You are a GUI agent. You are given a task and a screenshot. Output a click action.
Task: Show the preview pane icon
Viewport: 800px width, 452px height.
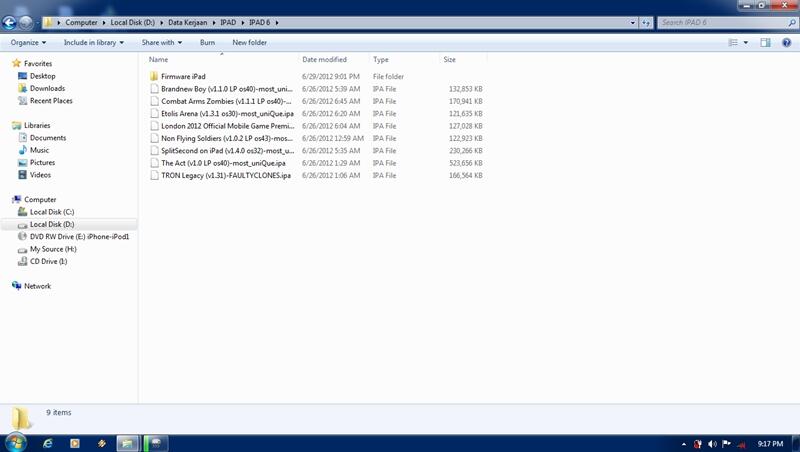pyautogui.click(x=765, y=42)
